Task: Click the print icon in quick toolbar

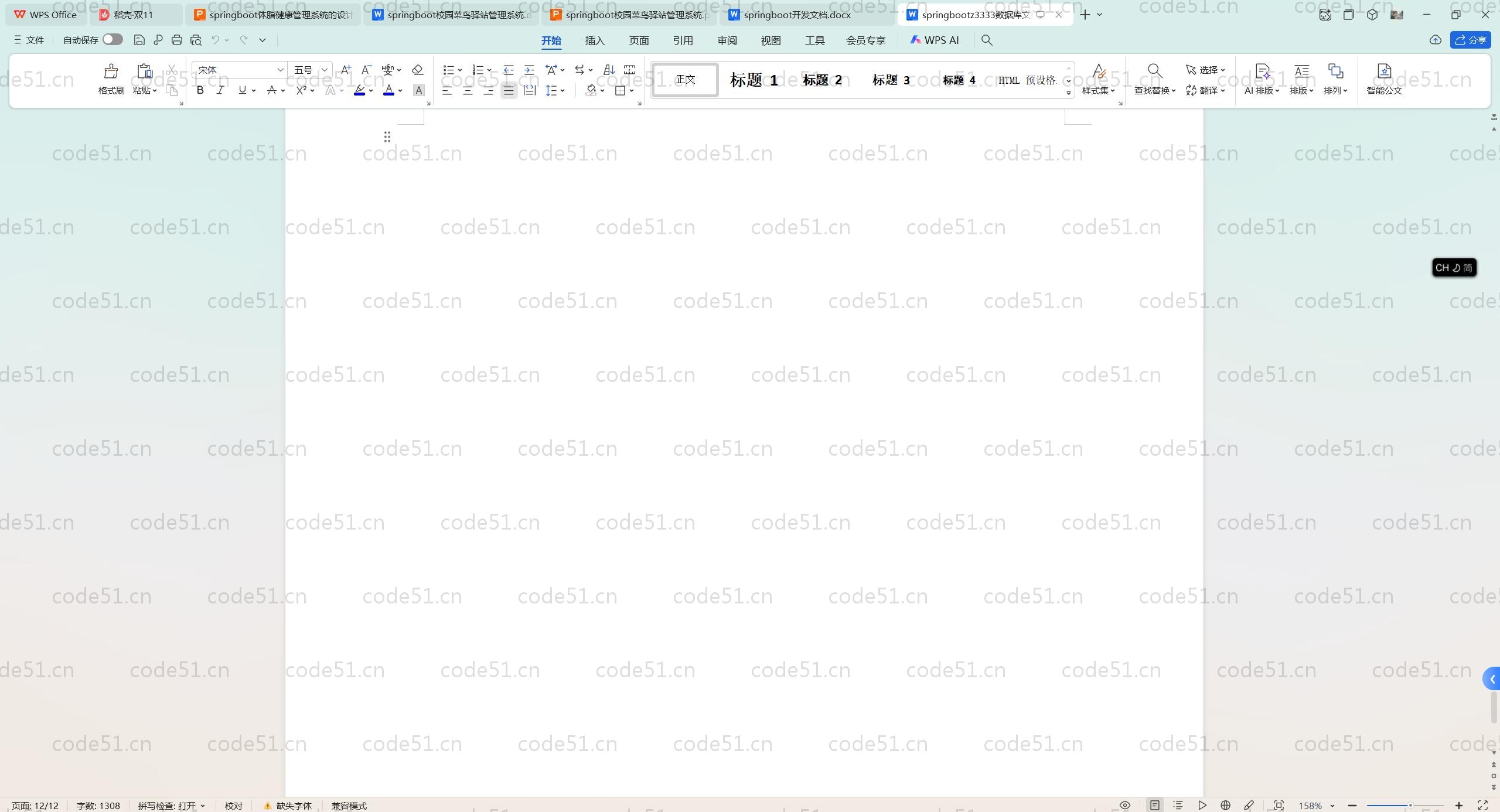Action: [x=177, y=40]
